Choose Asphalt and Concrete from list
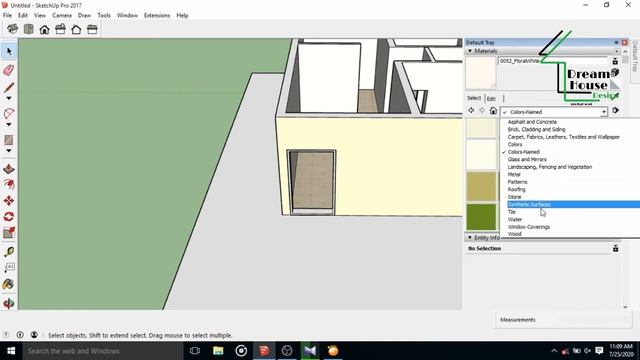Viewport: 640px width, 360px height. point(532,122)
